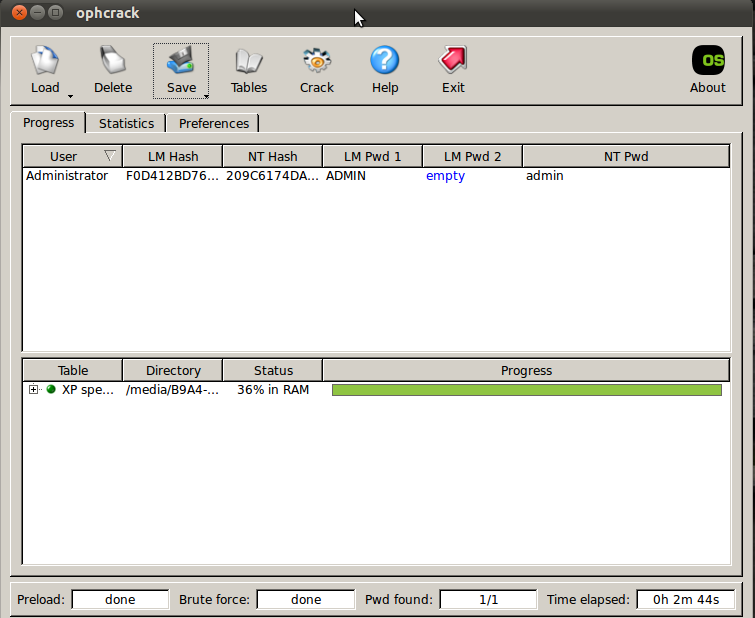Click the green status dot for XP table

51,389
